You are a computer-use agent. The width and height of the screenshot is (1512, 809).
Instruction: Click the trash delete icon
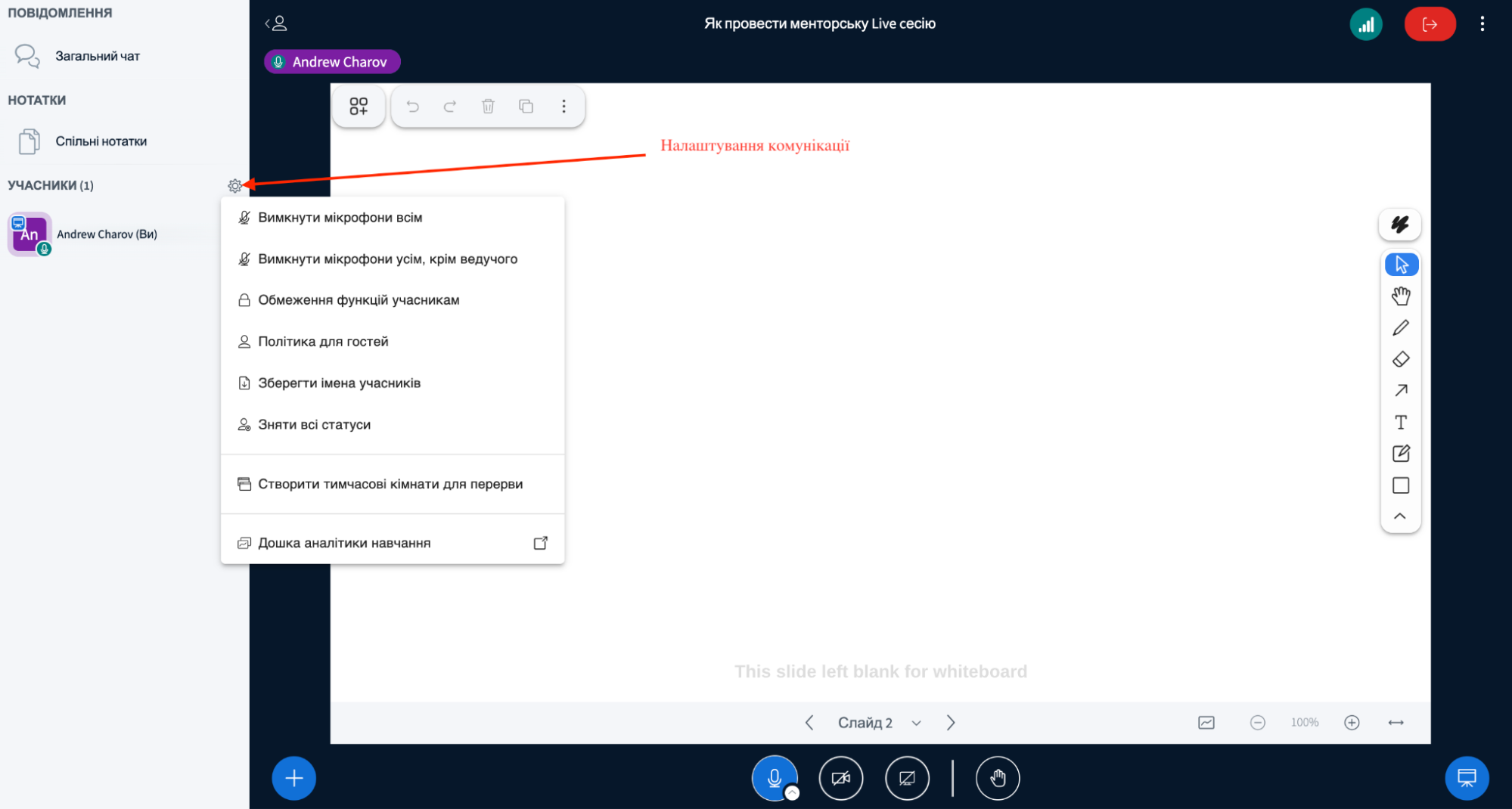tap(488, 107)
